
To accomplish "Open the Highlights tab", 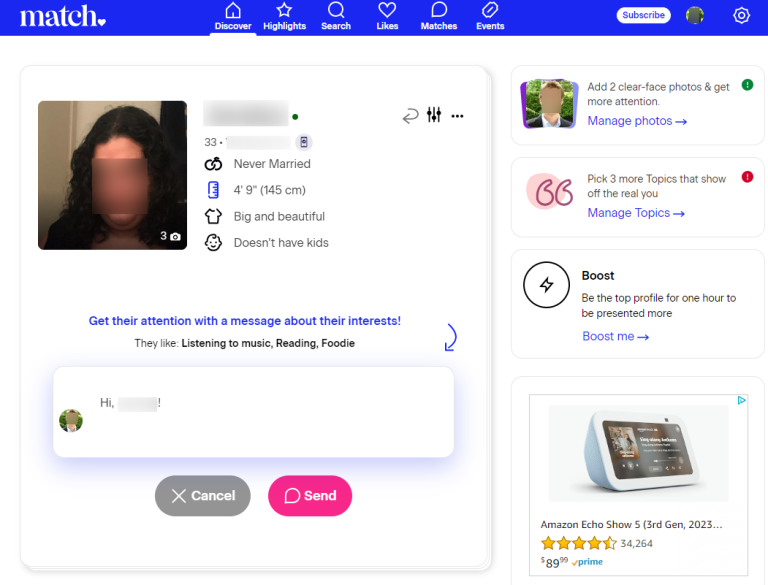I will [284, 17].
